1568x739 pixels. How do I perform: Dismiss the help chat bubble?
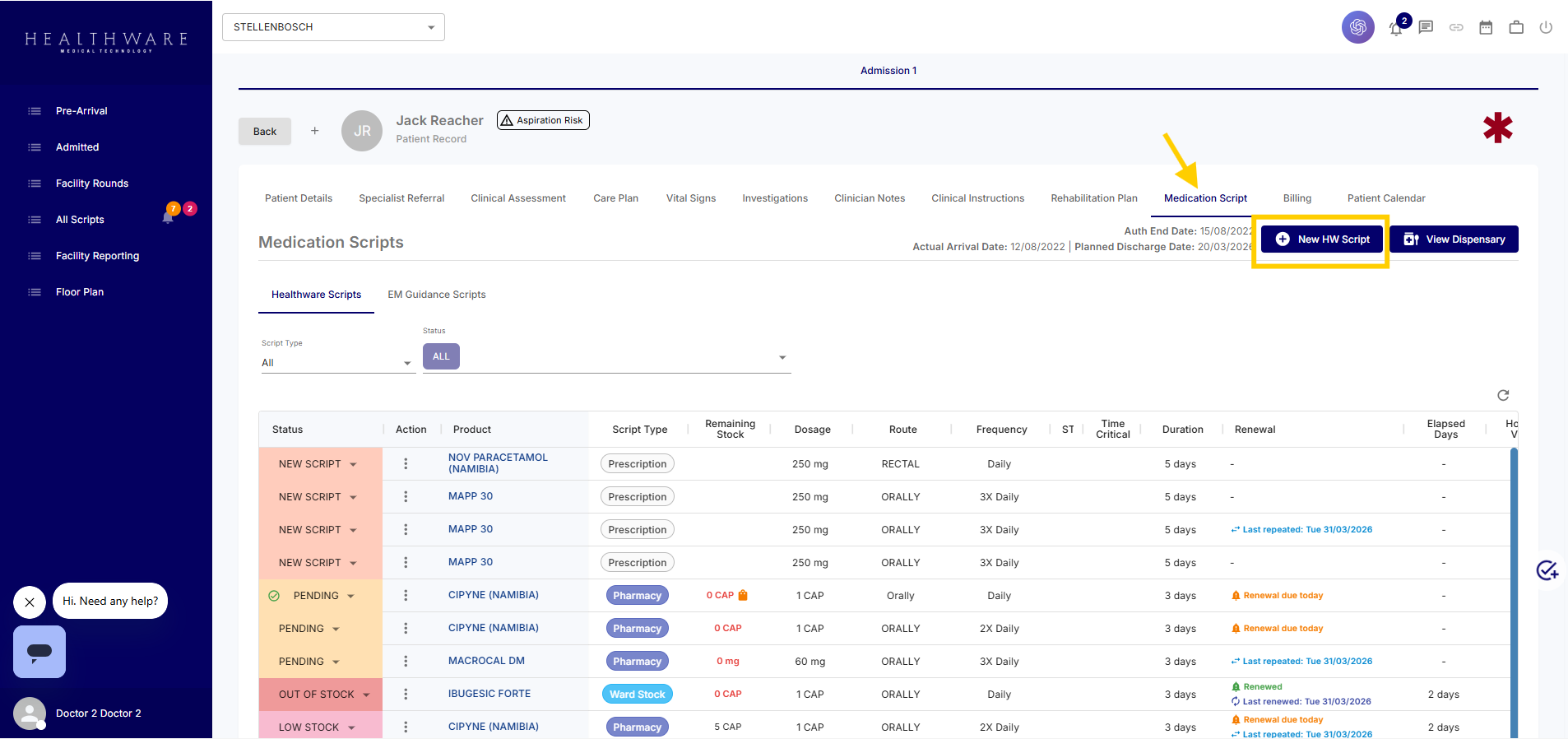30,602
